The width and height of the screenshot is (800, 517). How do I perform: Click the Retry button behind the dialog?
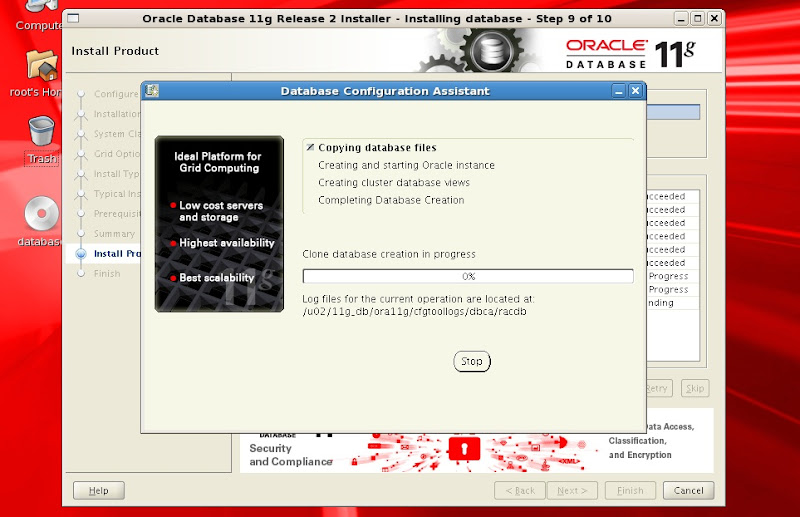tap(659, 388)
